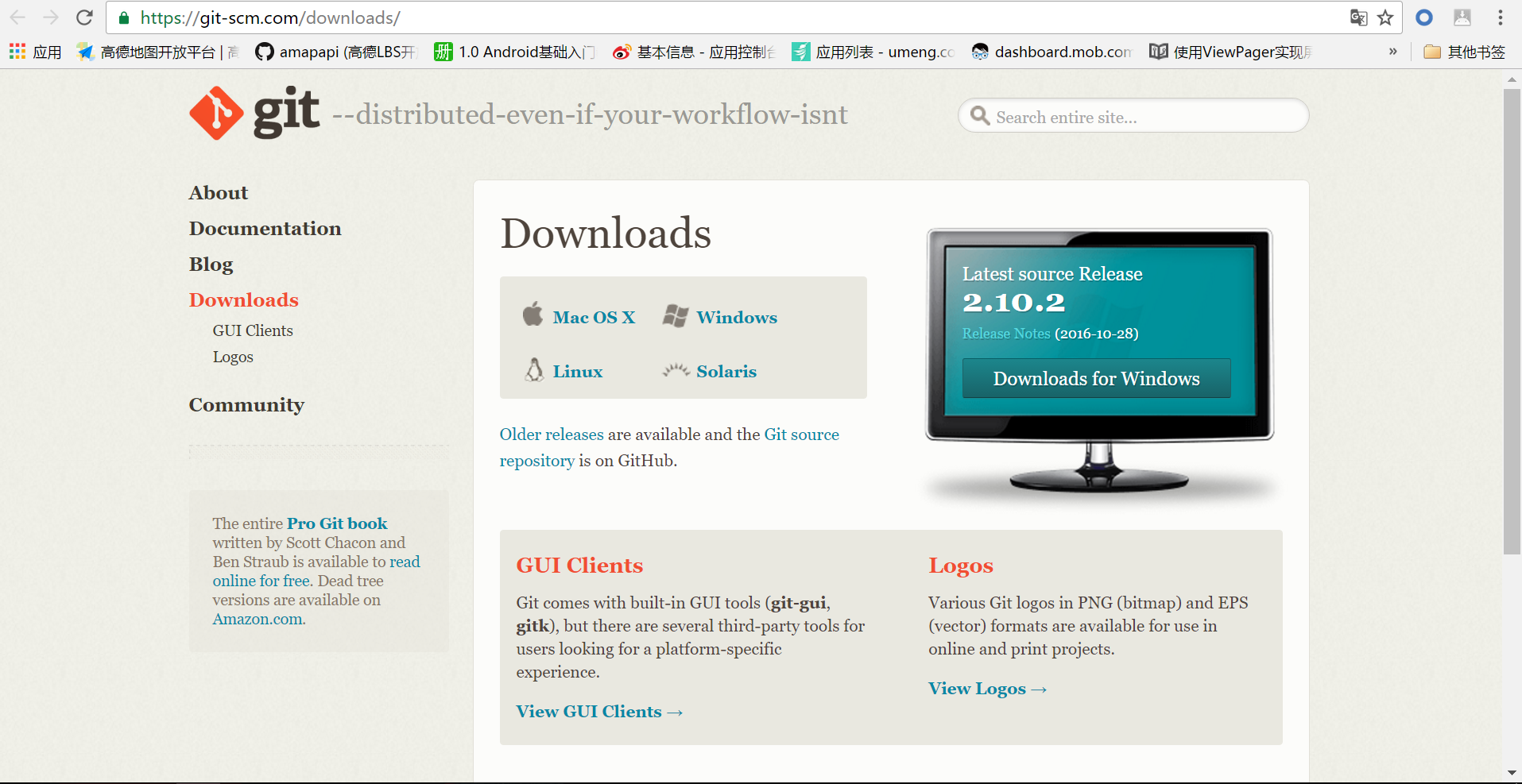Open the Older releases link
This screenshot has width=1522, height=784.
552,434
